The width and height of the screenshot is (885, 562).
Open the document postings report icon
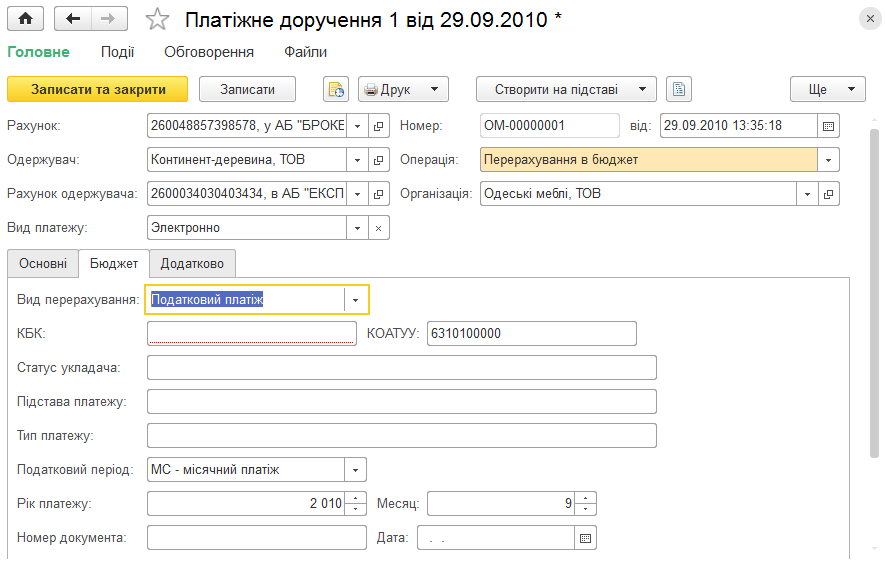point(336,89)
